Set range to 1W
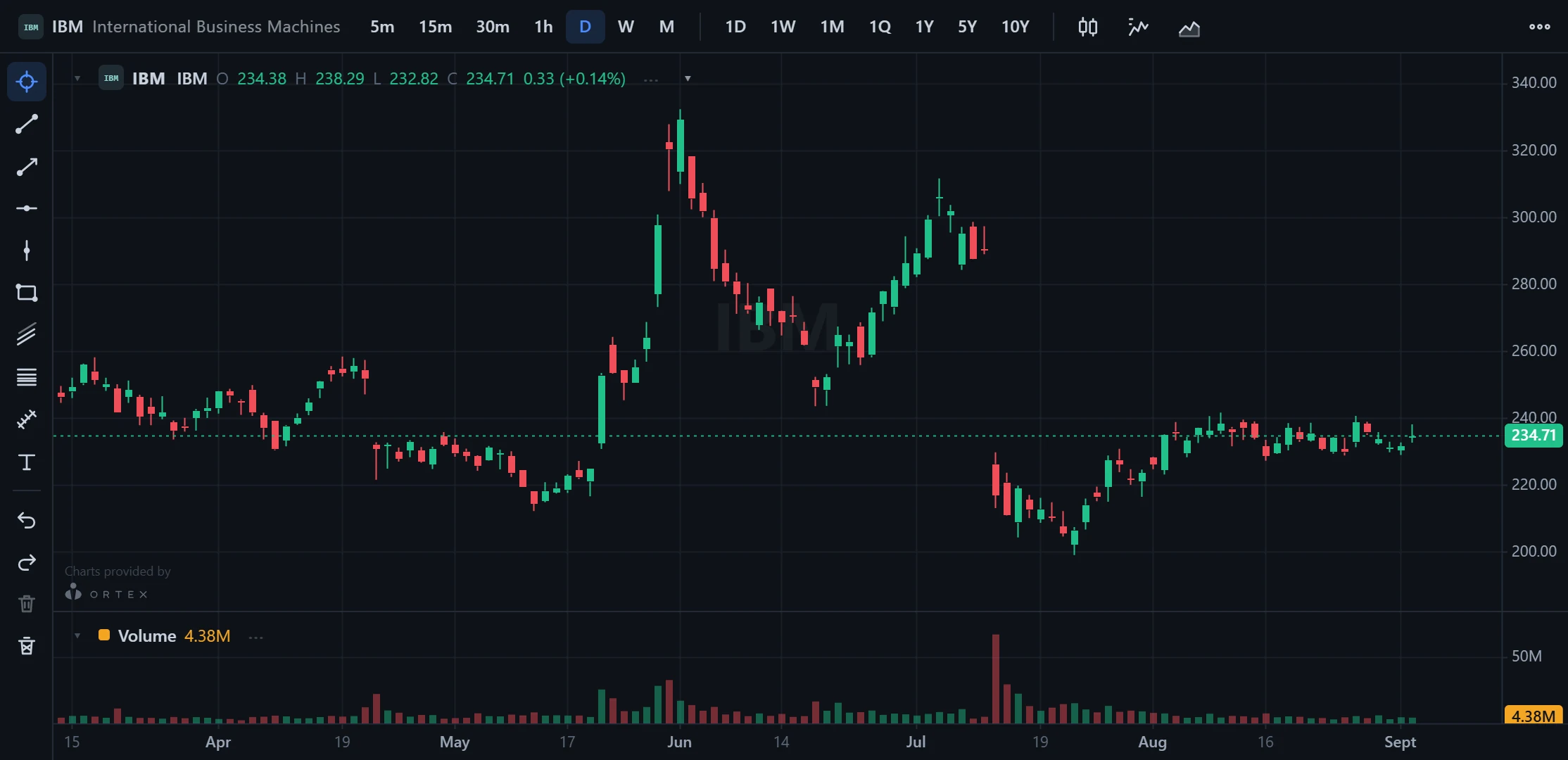This screenshot has width=1568, height=760. coord(783,27)
